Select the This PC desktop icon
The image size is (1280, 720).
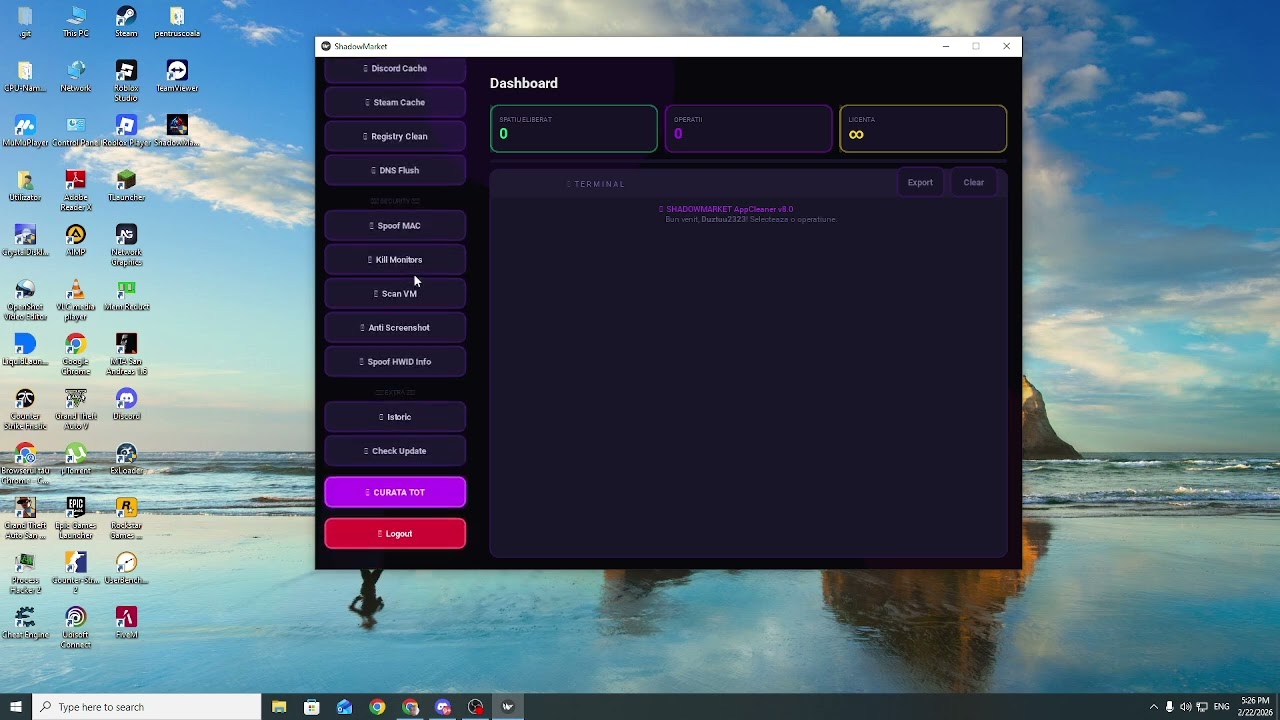[76, 21]
